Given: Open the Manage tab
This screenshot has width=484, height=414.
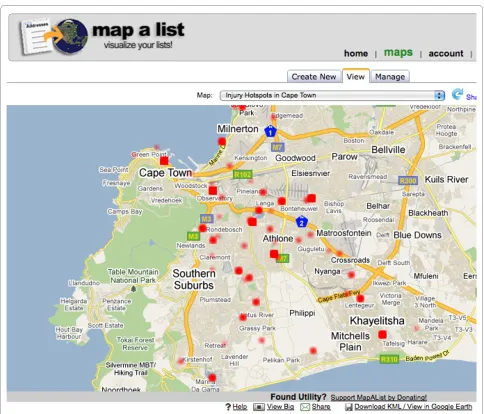Looking at the screenshot, I should pyautogui.click(x=390, y=77).
